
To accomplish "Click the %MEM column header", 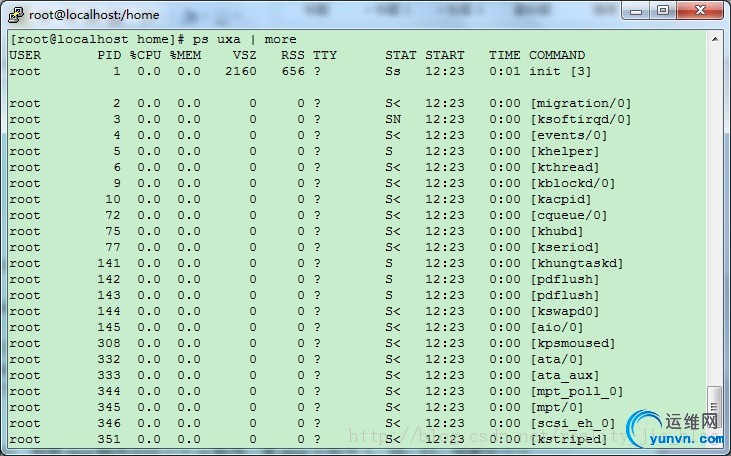I will tap(185, 55).
